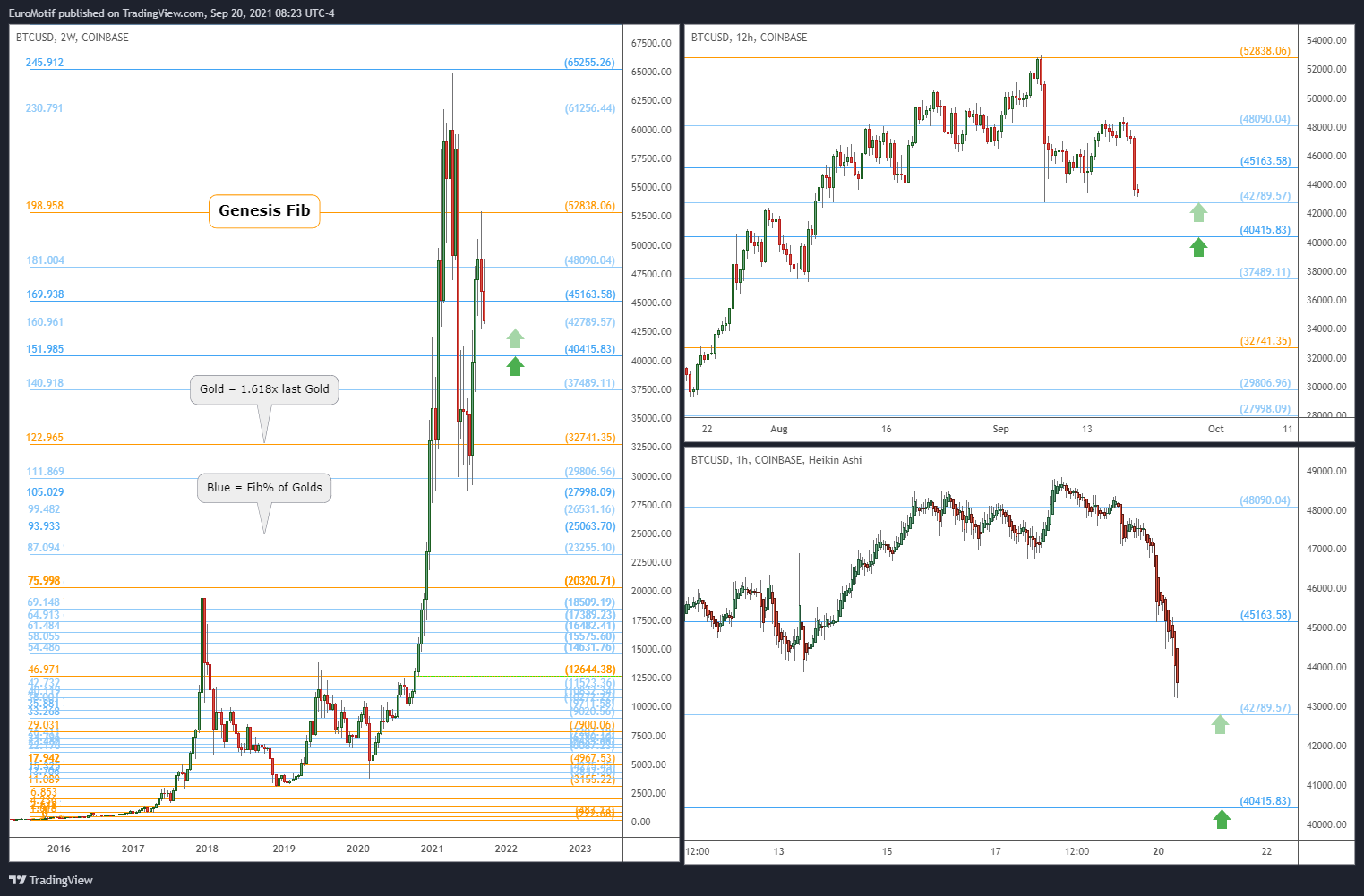Click the (61256.44) price label
The image size is (1364, 896).
point(590,108)
